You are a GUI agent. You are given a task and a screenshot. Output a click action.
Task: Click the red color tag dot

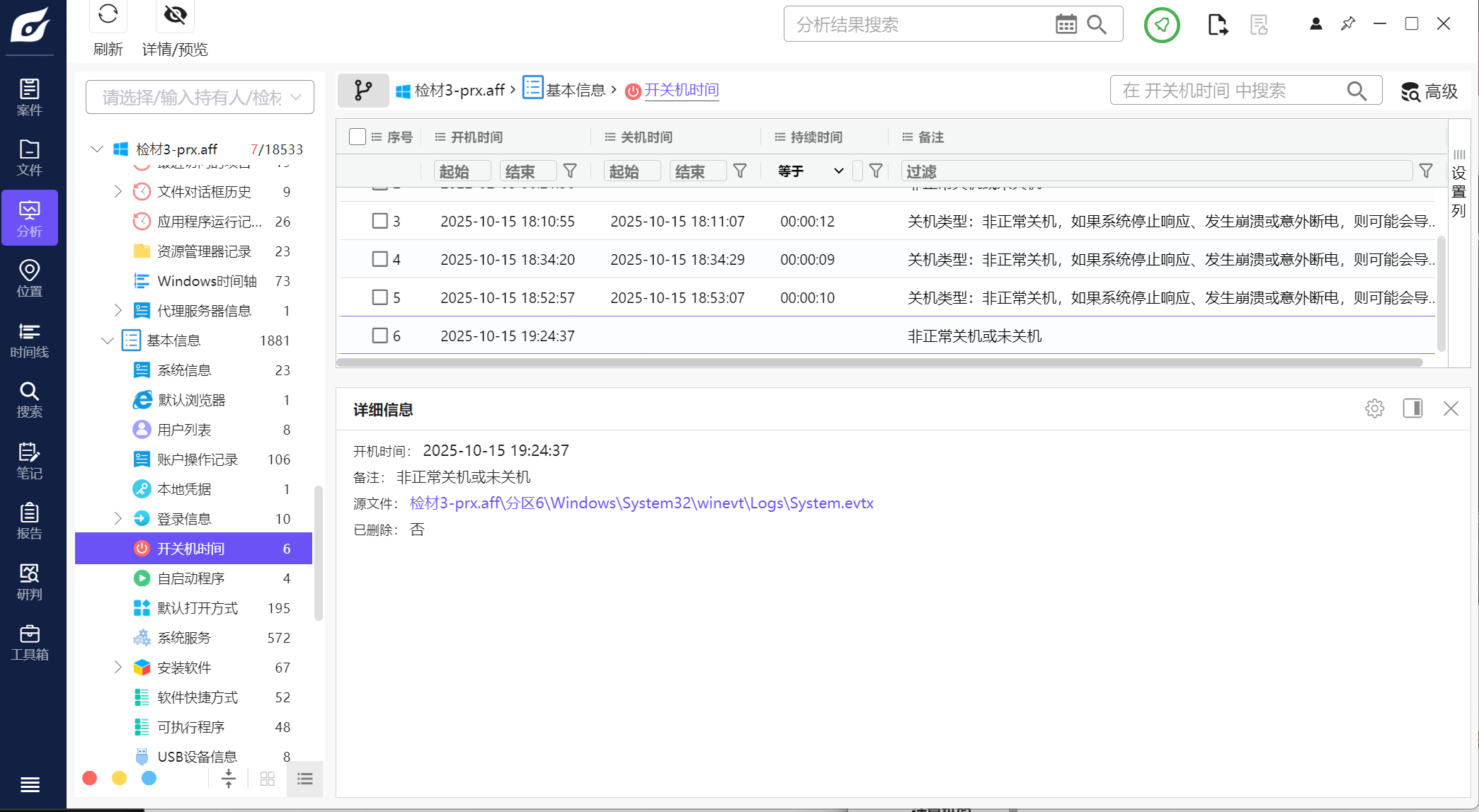point(90,779)
